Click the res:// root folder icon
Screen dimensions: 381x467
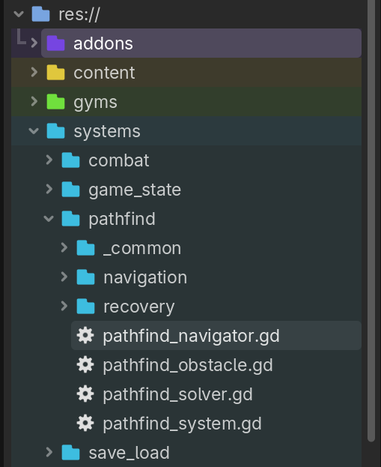[x=41, y=14]
